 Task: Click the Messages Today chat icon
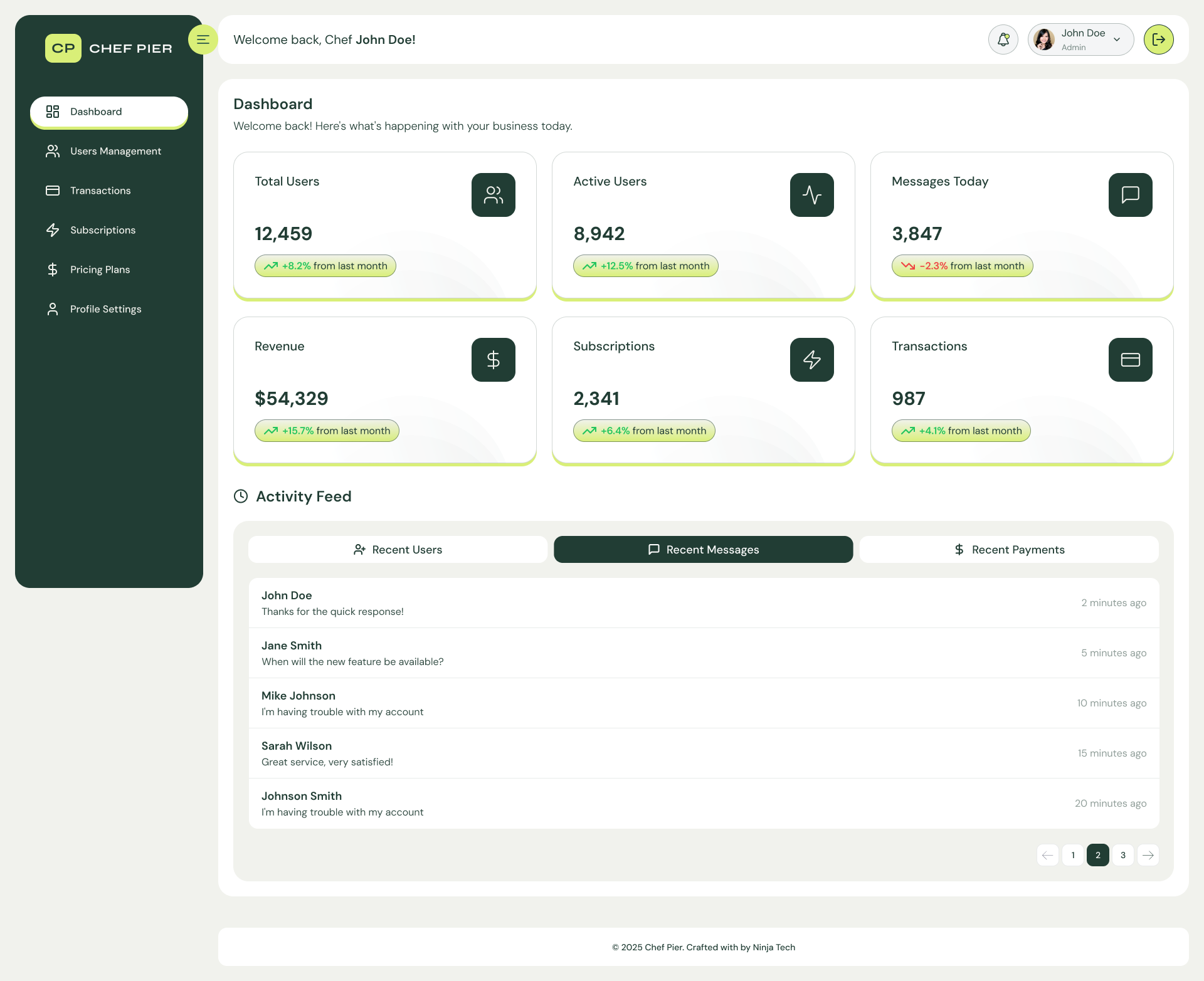(x=1130, y=195)
